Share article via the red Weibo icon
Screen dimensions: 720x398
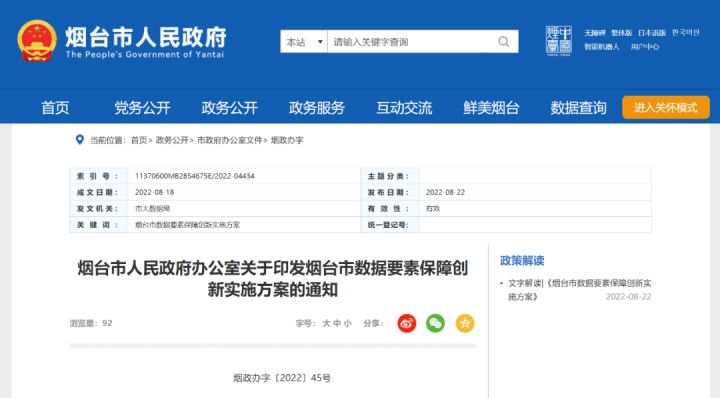tap(407, 323)
